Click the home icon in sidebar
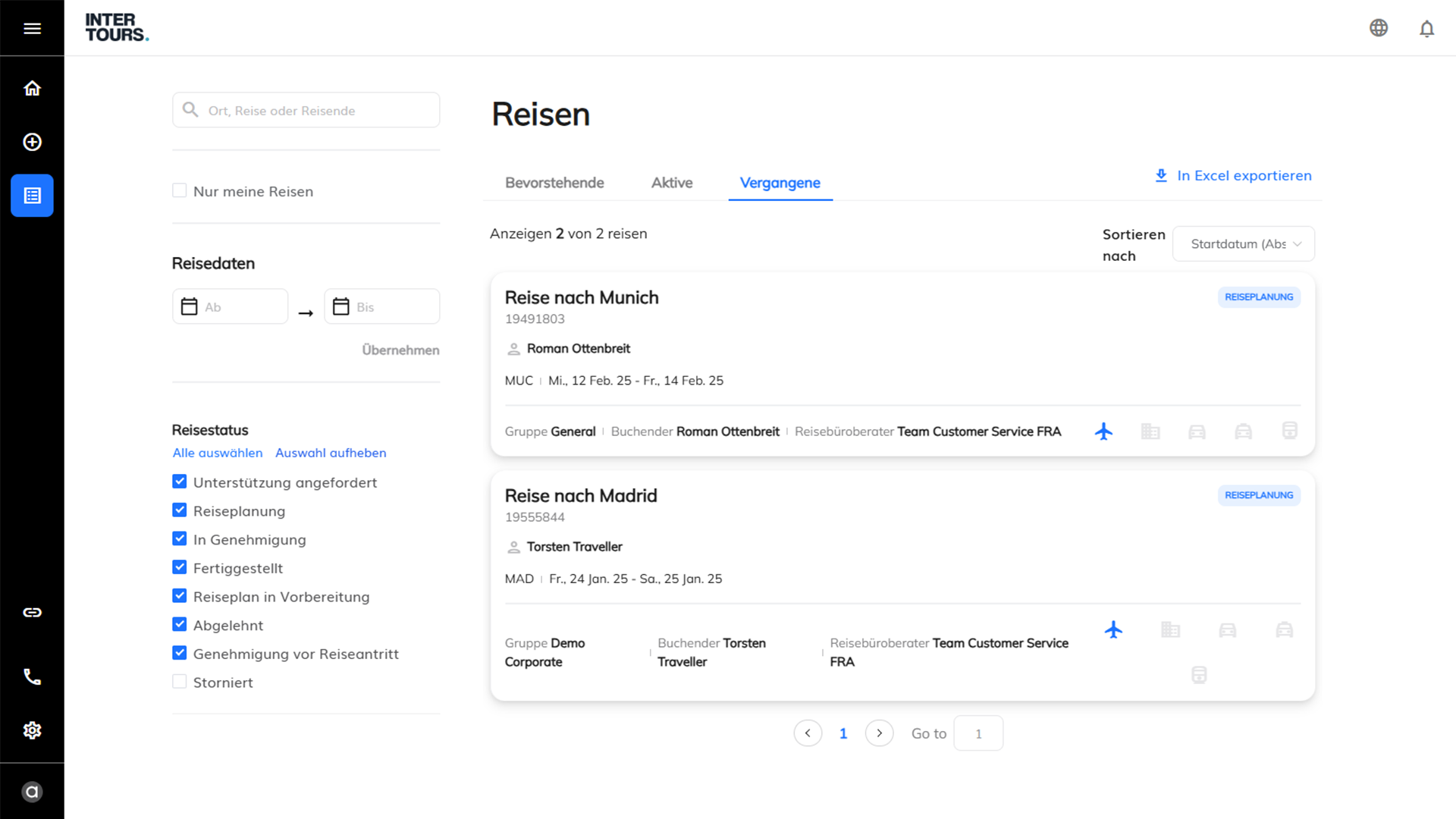The image size is (1456, 819). [32, 88]
